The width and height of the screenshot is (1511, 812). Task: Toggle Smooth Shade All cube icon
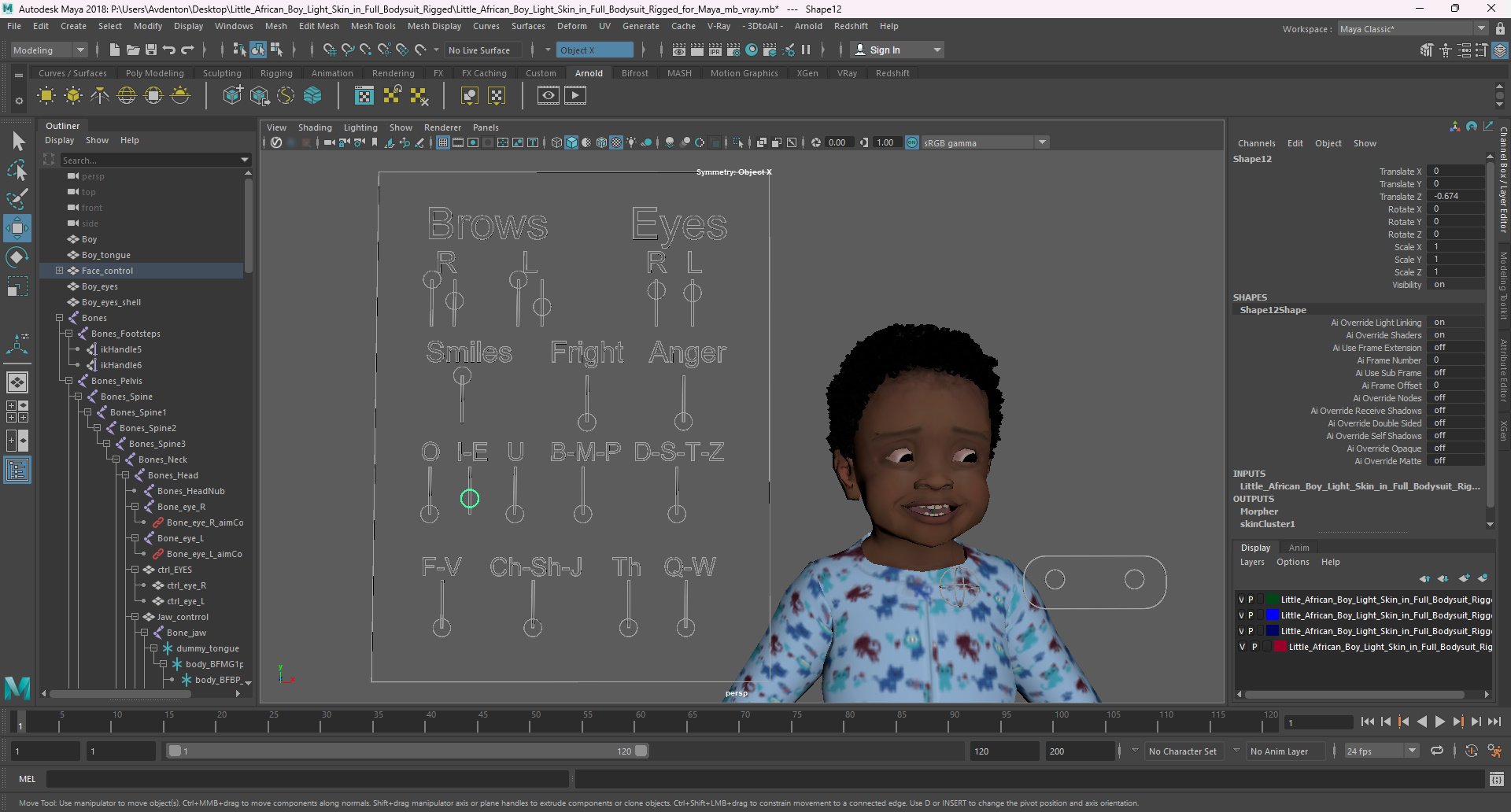click(572, 142)
